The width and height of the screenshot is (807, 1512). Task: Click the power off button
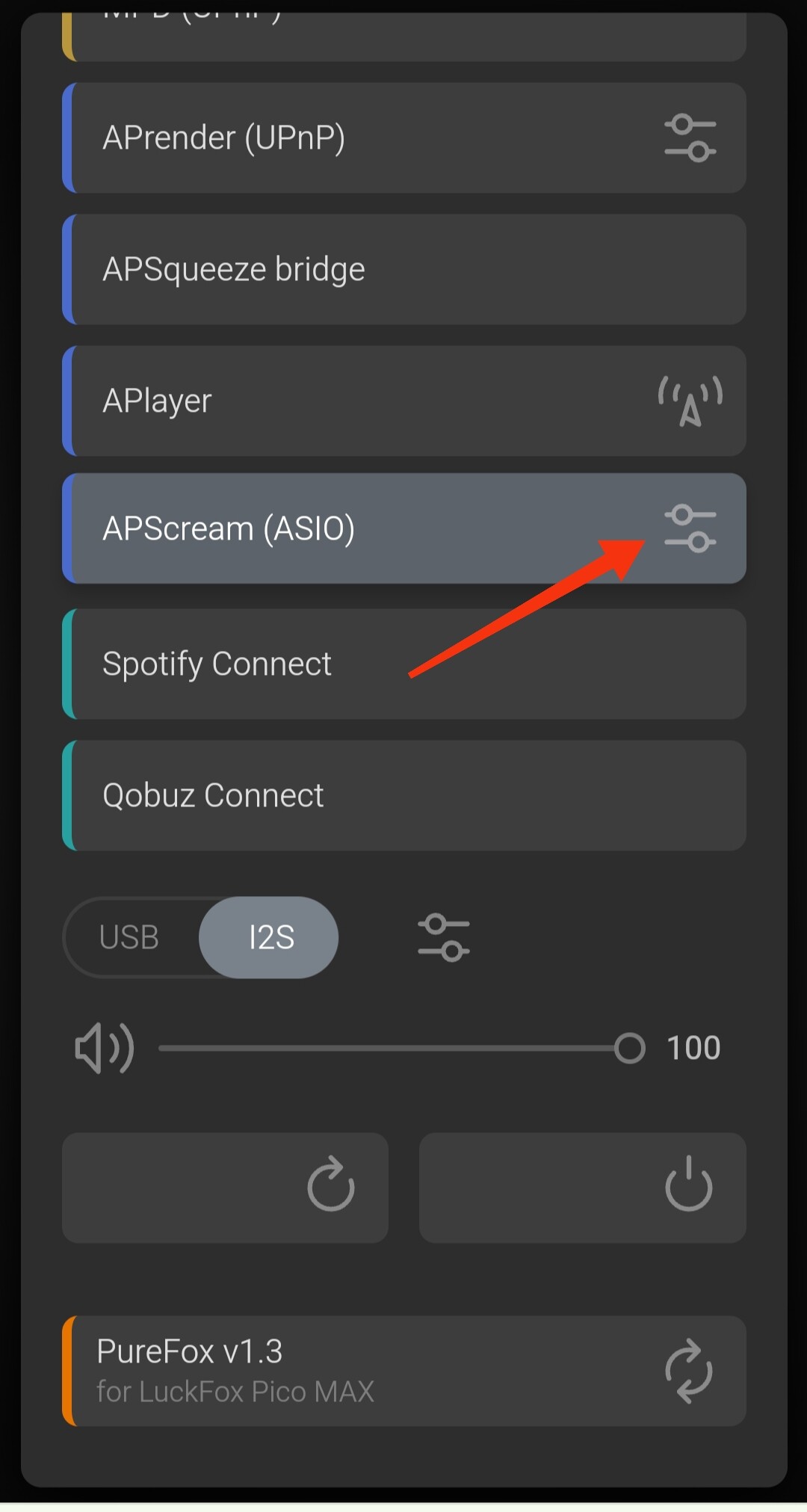582,1188
